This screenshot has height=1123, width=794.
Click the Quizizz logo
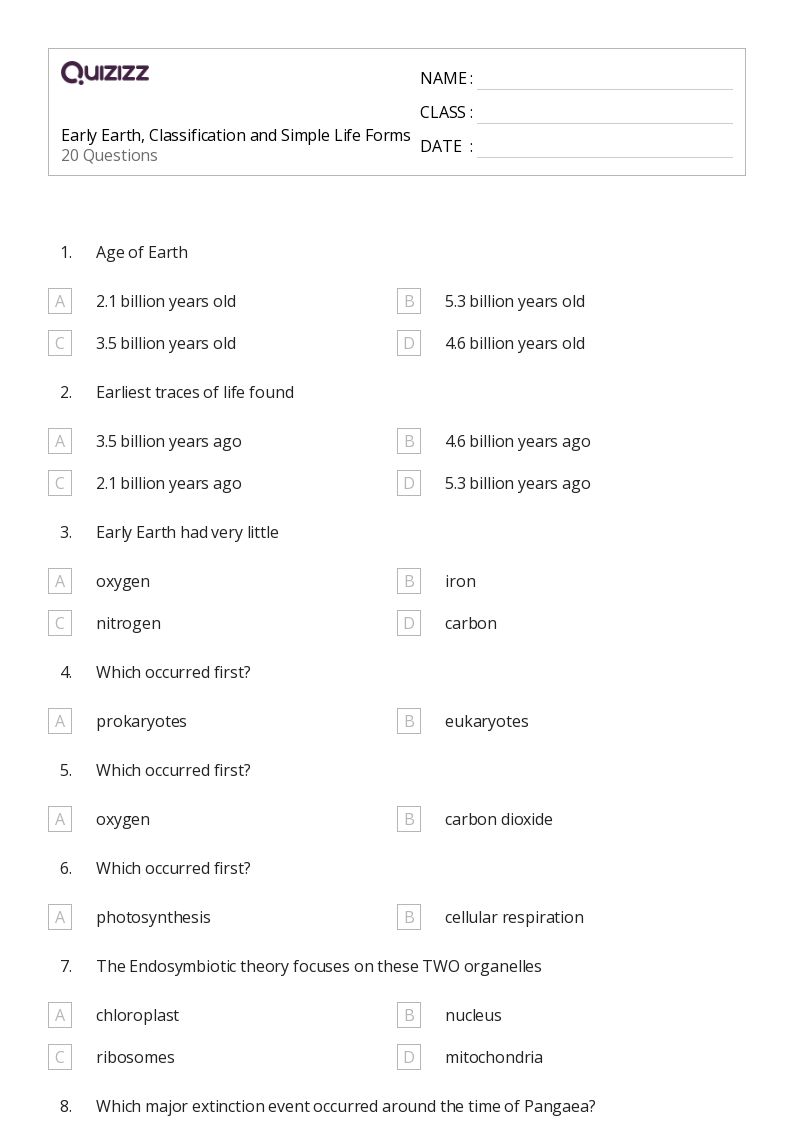[105, 72]
